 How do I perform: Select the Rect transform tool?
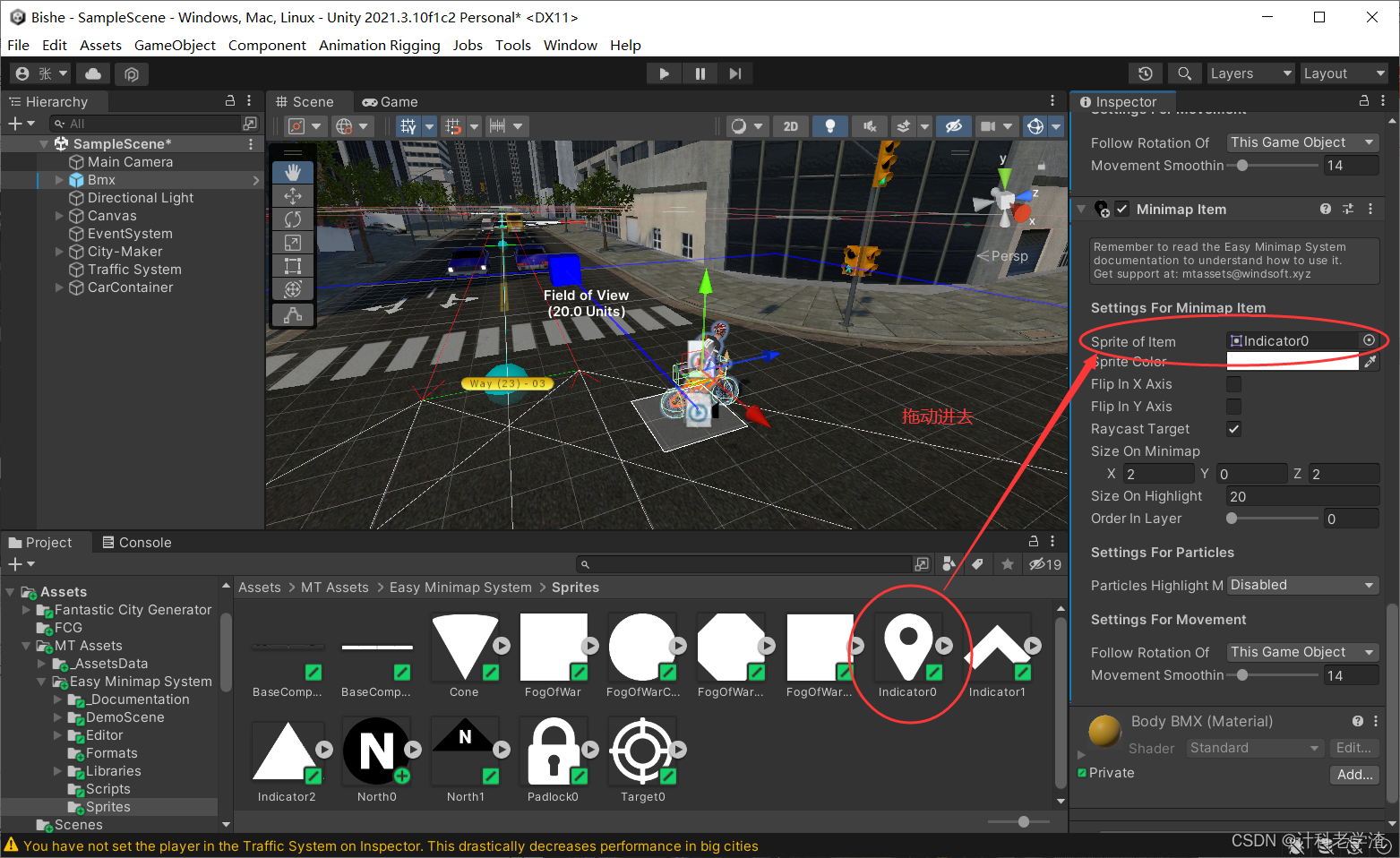pyautogui.click(x=293, y=265)
